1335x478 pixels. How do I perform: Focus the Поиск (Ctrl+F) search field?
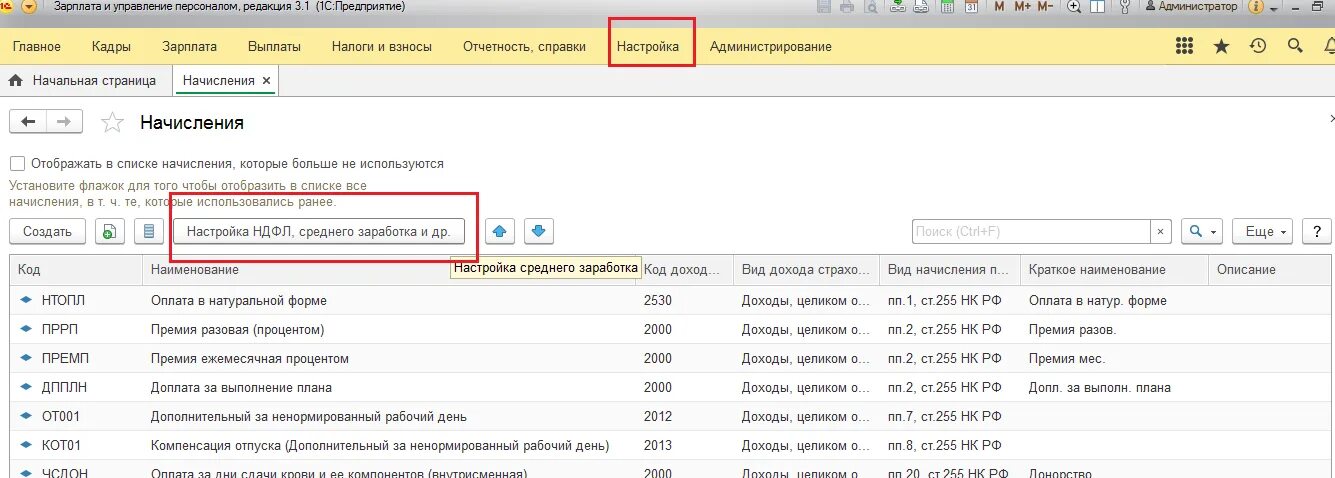(1031, 231)
